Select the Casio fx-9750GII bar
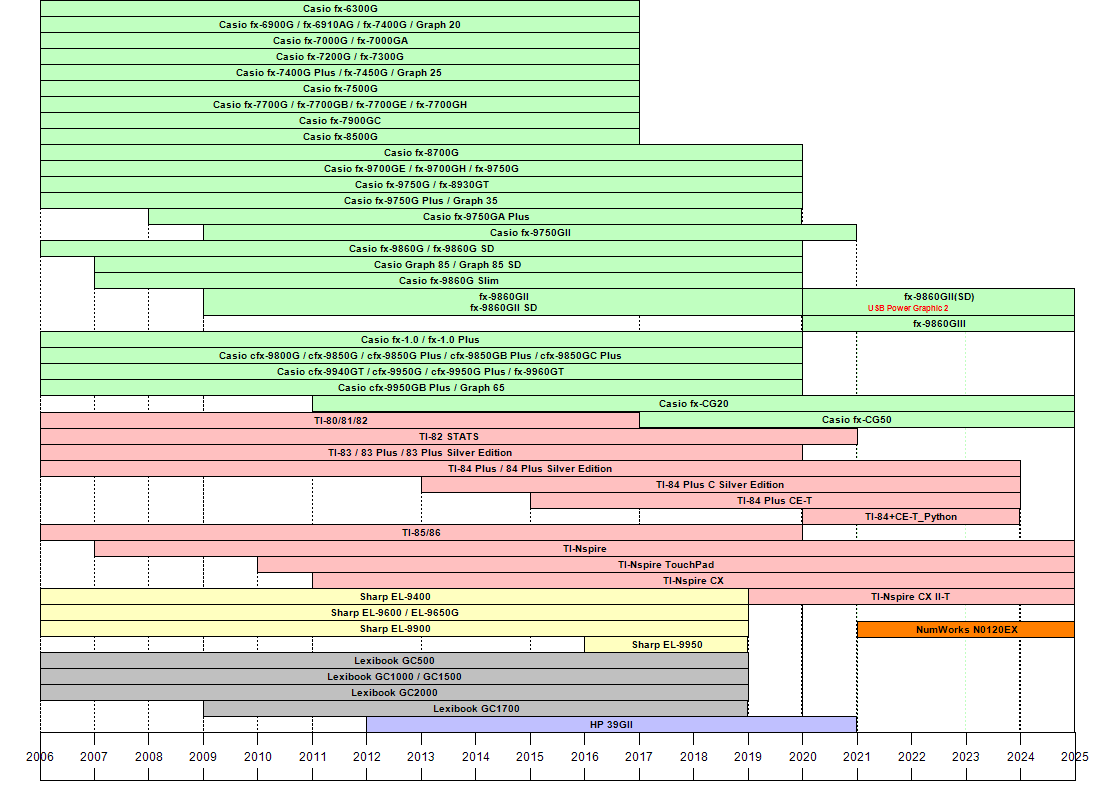 click(x=530, y=233)
